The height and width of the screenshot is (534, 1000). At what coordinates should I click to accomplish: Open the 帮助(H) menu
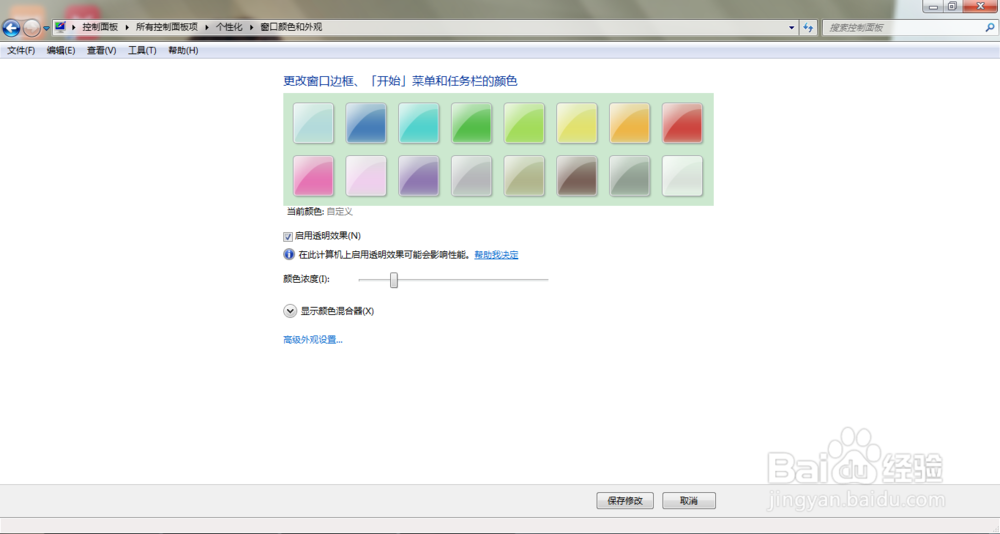pyautogui.click(x=183, y=50)
